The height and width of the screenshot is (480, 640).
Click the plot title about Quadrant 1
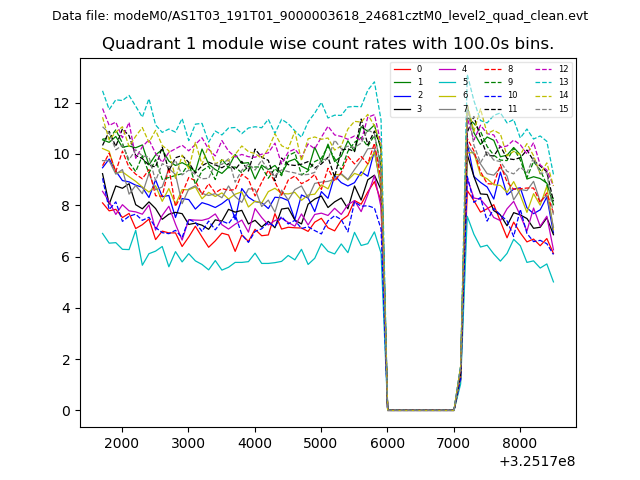pos(328,44)
